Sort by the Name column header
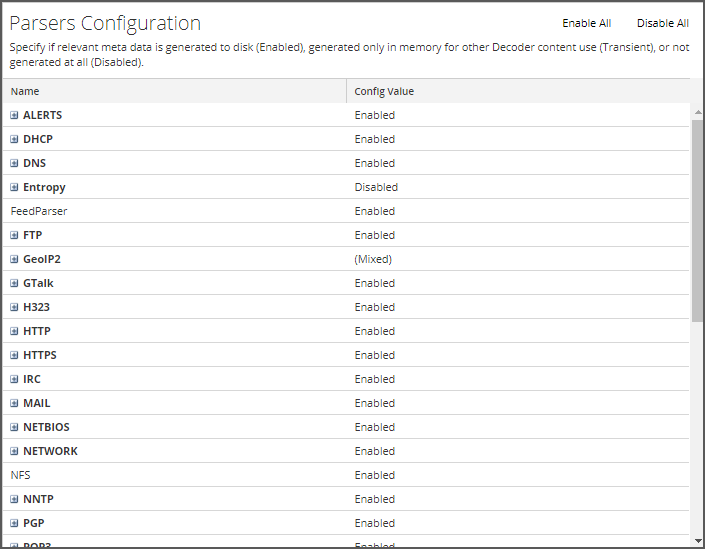This screenshot has width=705, height=549. (x=25, y=91)
